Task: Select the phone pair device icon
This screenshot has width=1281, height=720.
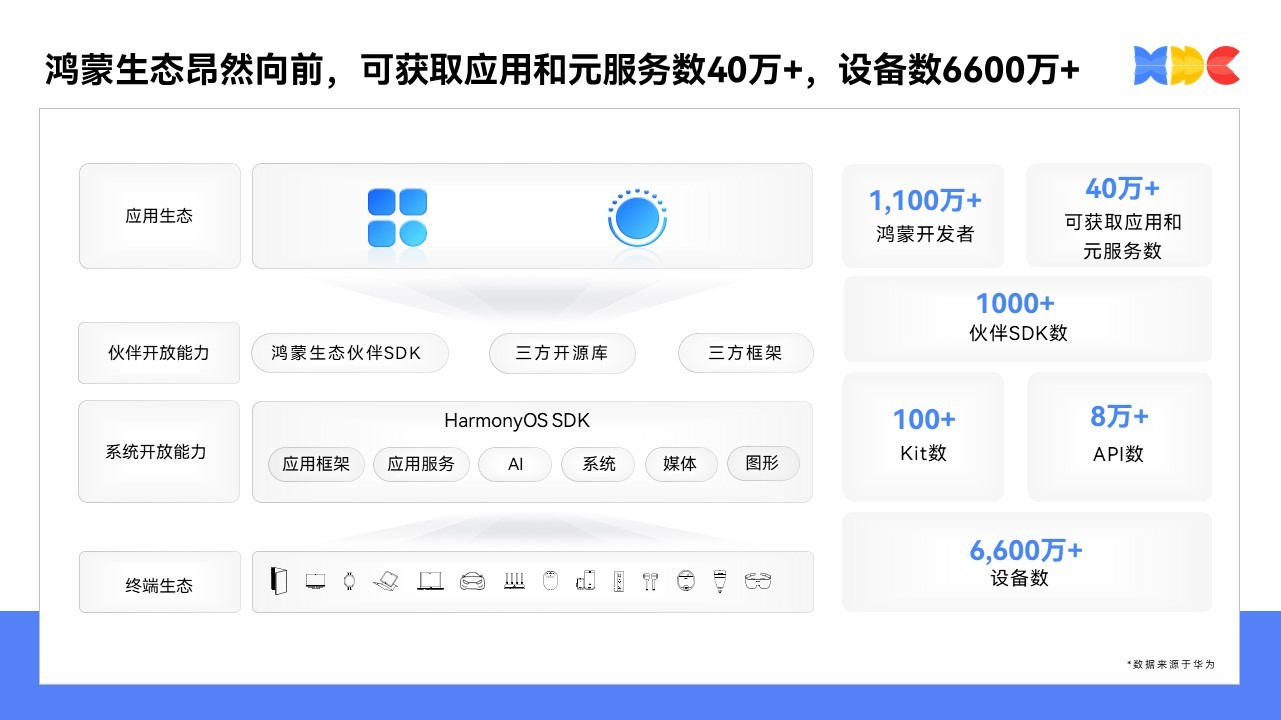Action: (585, 580)
